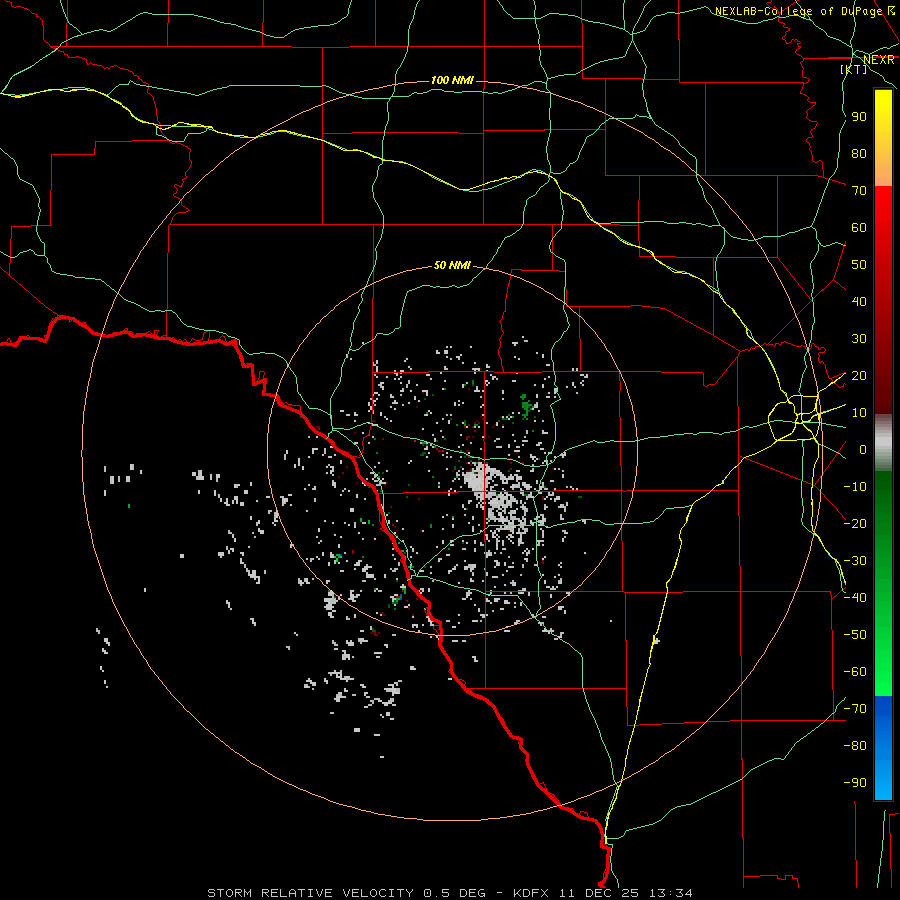
Task: Click the 90 value on the color scale
Action: 859,117
